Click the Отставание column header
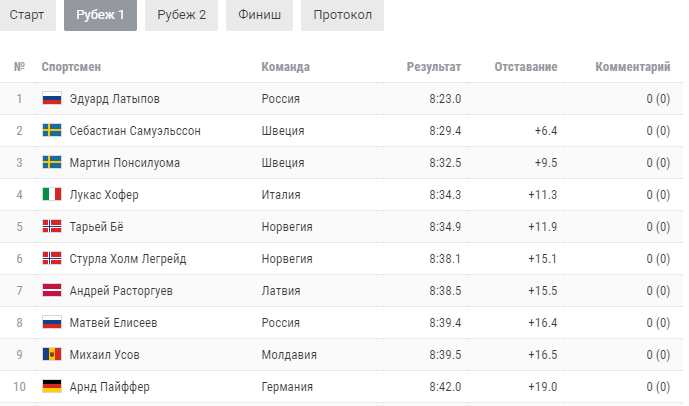Viewport: 689px width, 406px height. [x=526, y=67]
